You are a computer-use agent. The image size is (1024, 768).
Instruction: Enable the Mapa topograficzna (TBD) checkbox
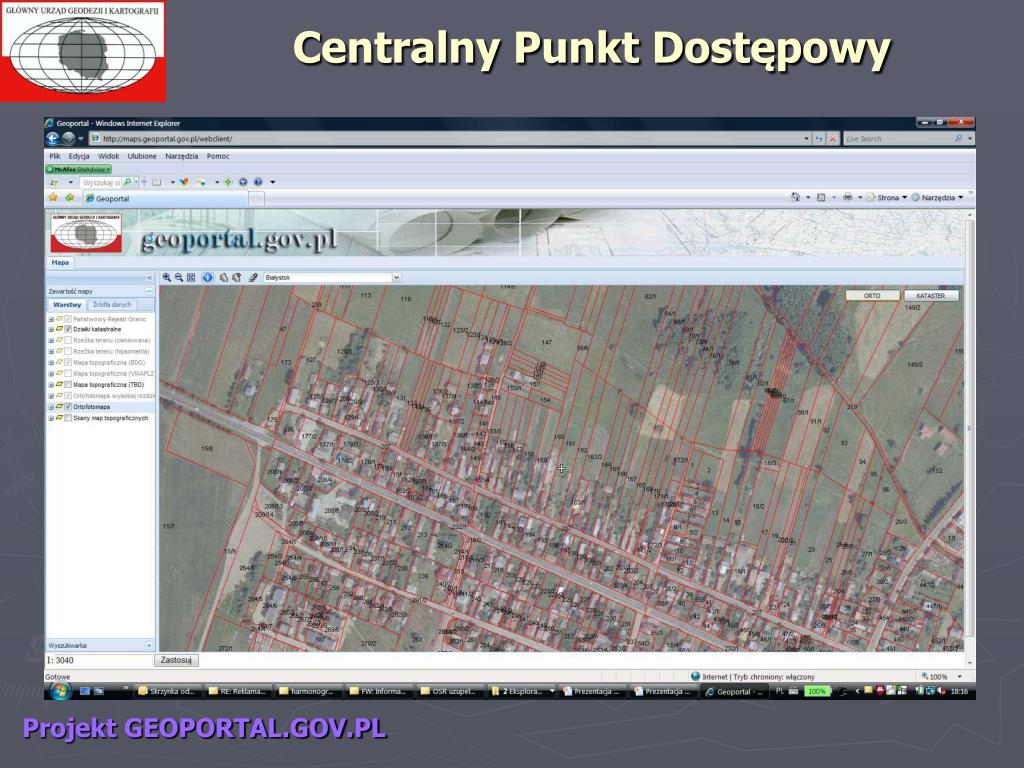click(68, 385)
